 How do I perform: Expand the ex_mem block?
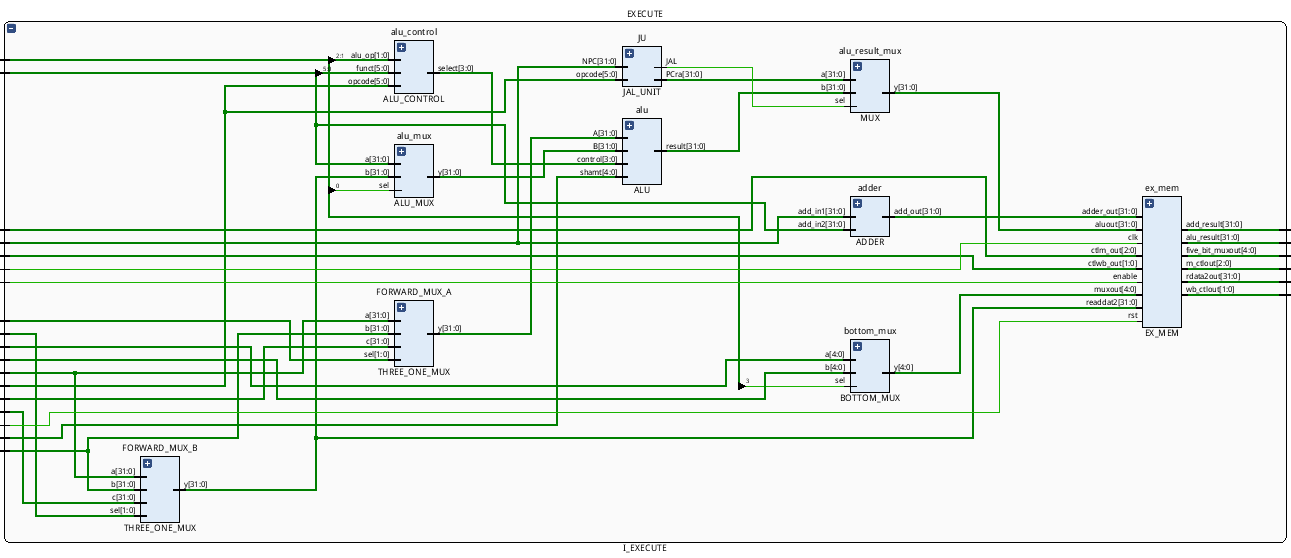(x=1149, y=203)
